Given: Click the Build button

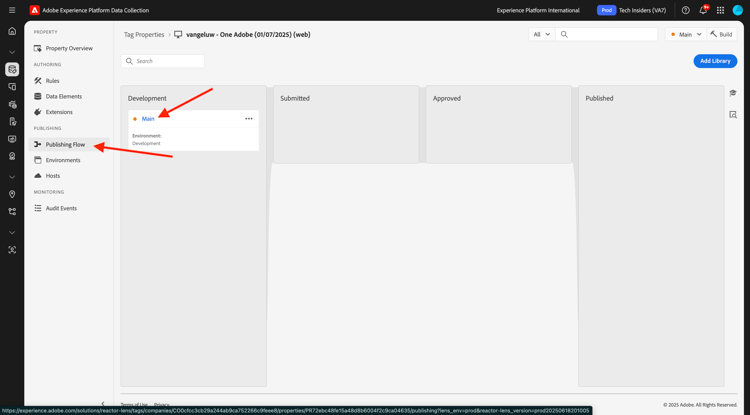Looking at the screenshot, I should [x=722, y=34].
